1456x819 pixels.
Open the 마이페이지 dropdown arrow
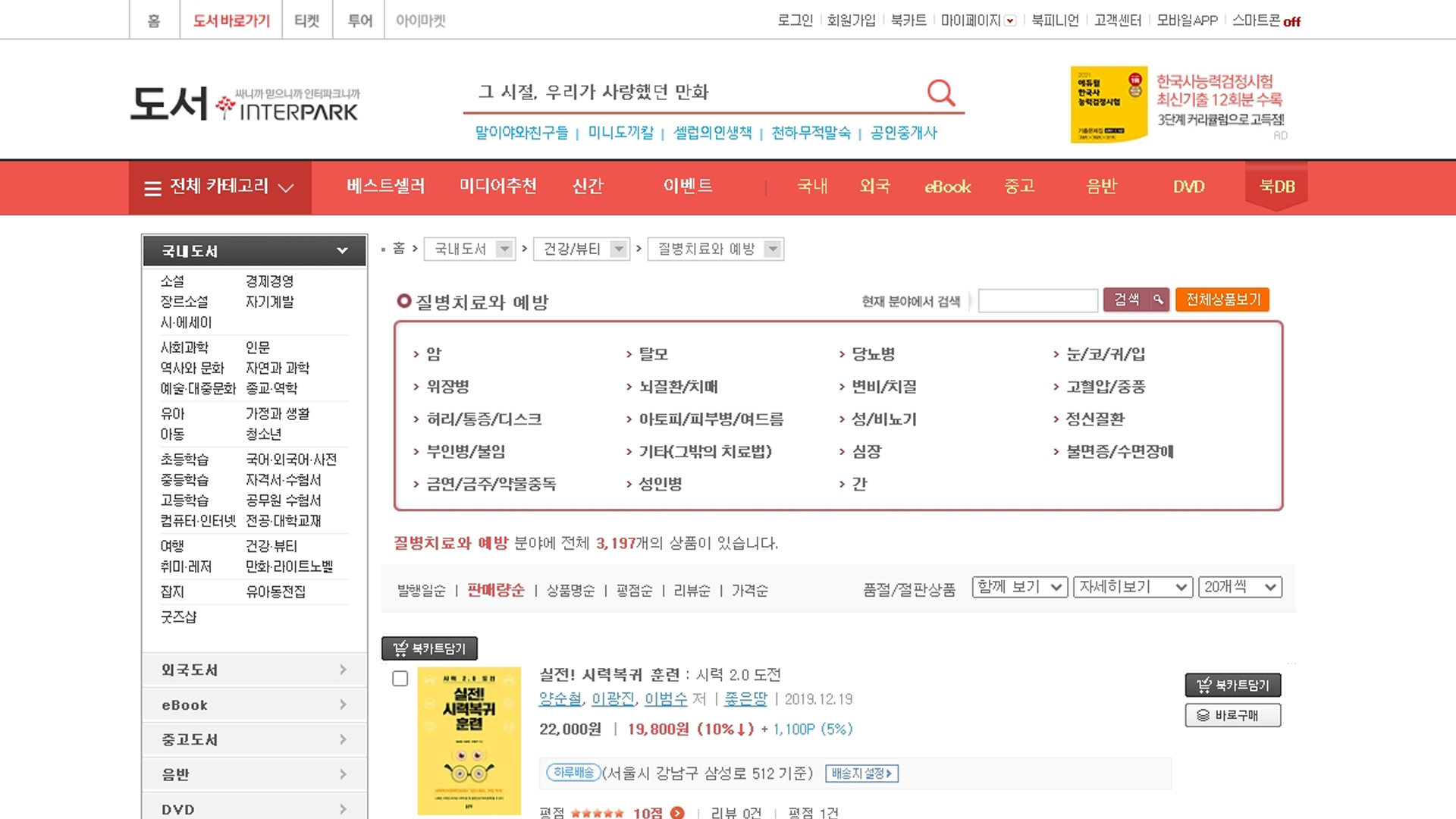tap(1010, 21)
